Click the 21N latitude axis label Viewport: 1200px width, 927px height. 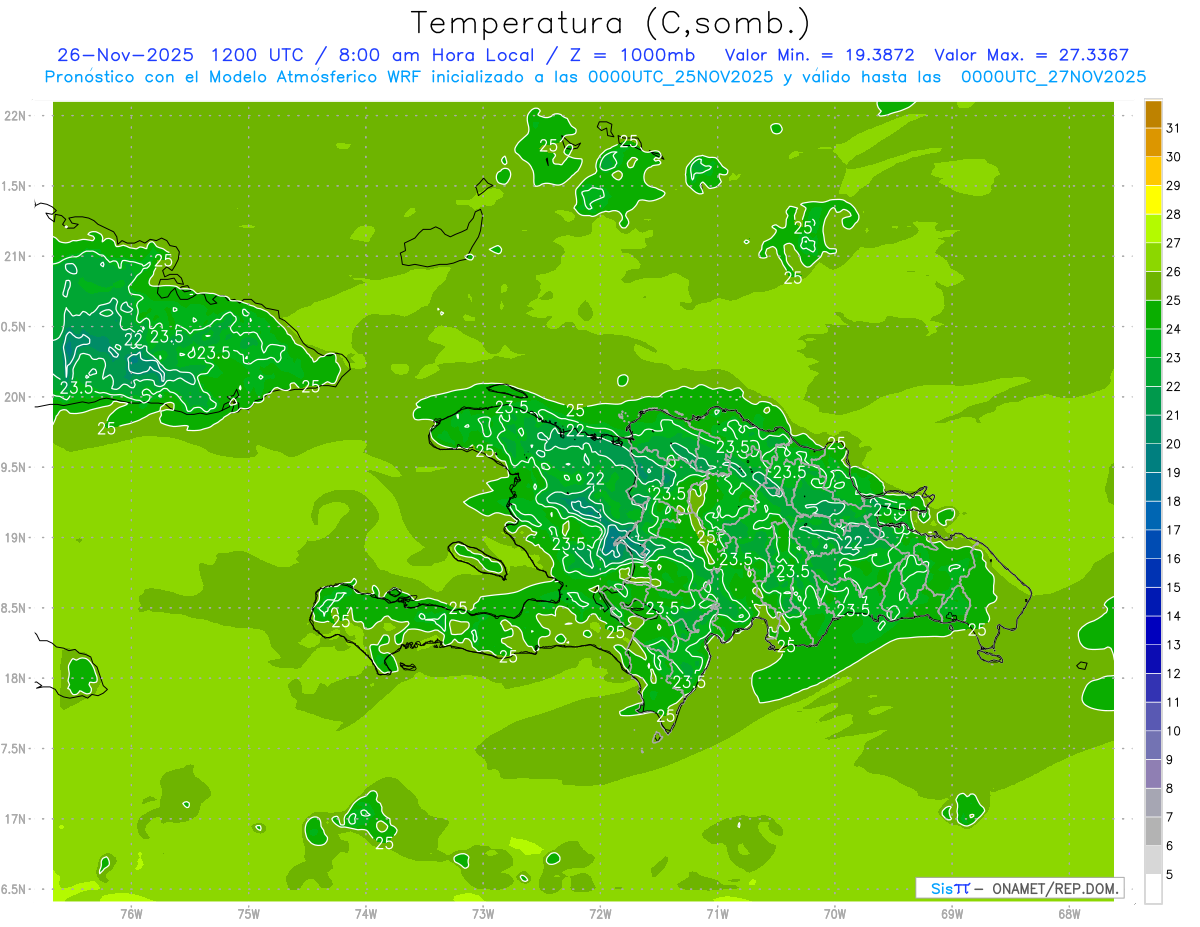pyautogui.click(x=16, y=256)
